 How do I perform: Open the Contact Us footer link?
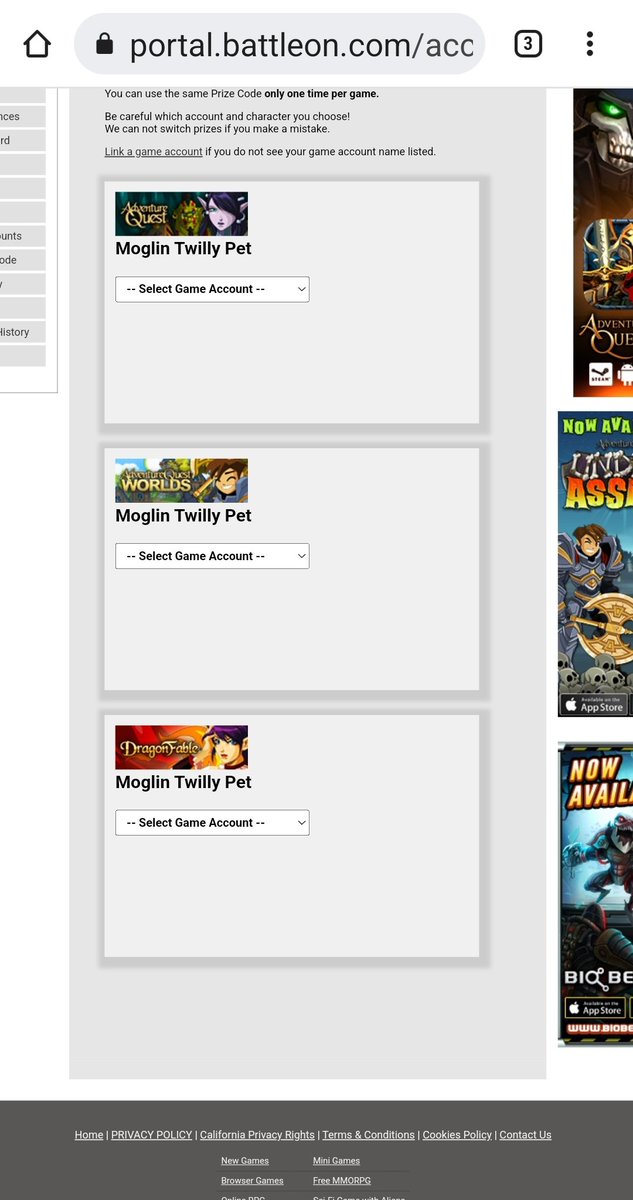coord(525,1135)
